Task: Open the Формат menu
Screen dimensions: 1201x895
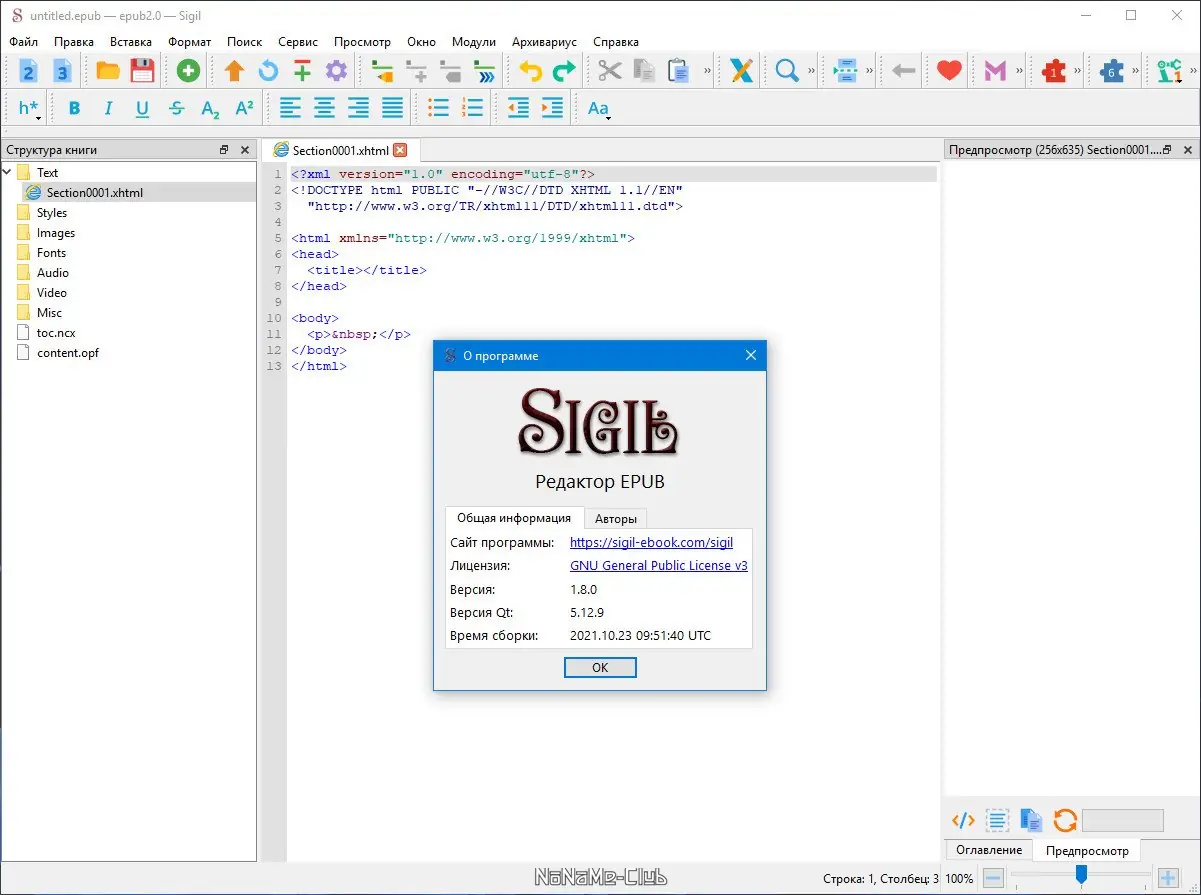Action: click(x=189, y=42)
